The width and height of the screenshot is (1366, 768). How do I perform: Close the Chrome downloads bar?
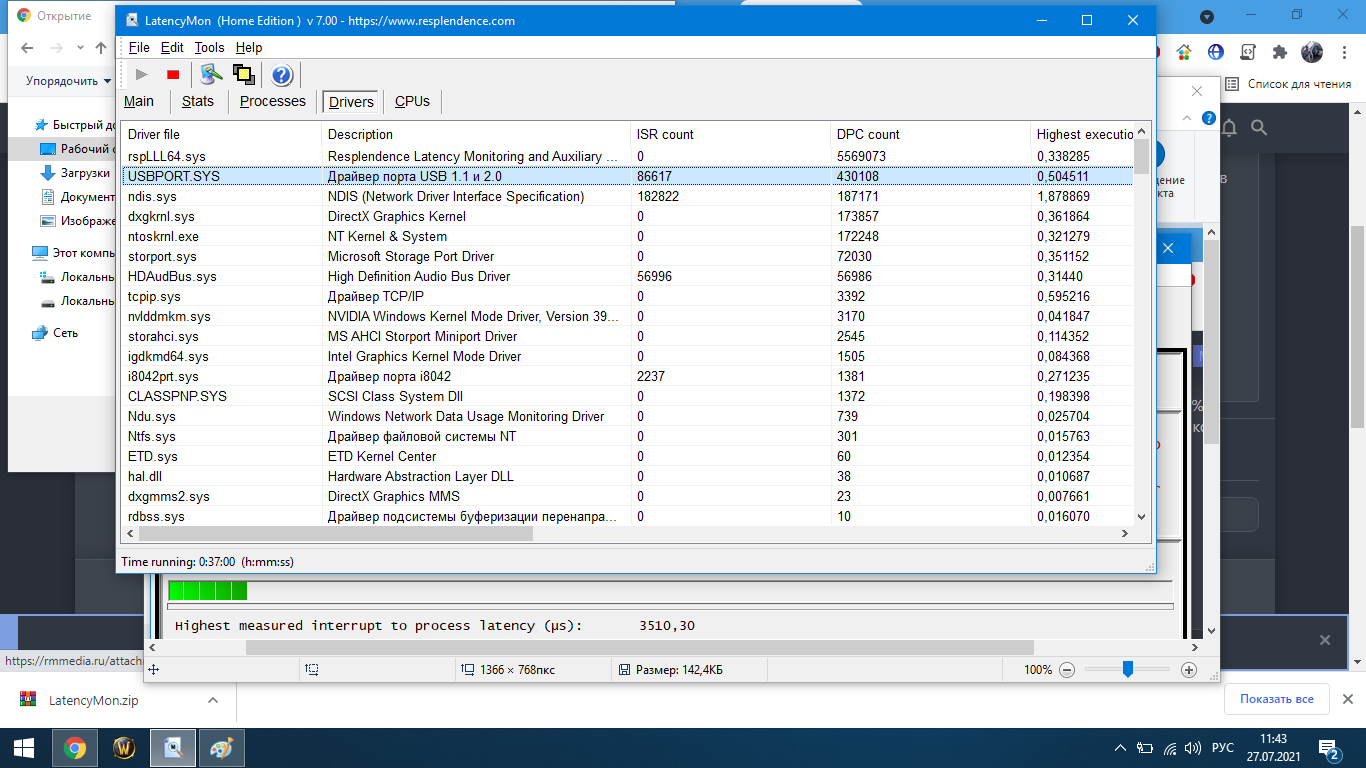pos(1347,699)
